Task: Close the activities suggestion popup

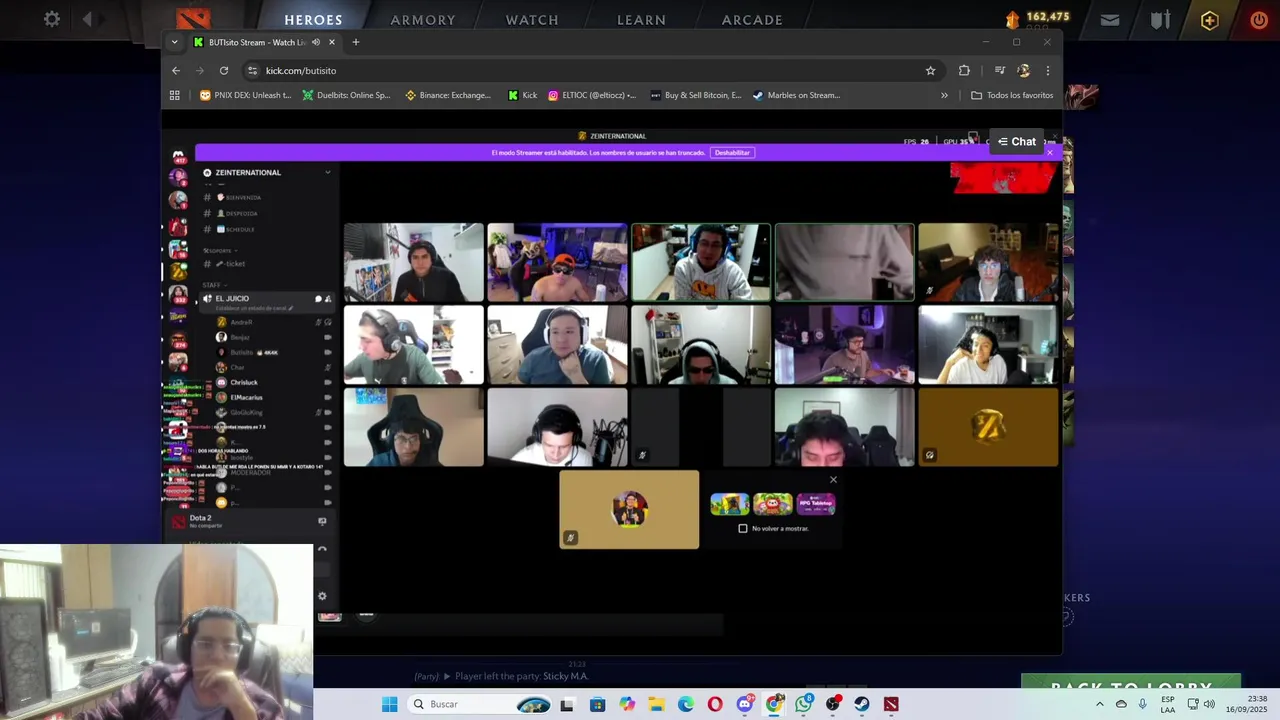Action: (x=833, y=479)
